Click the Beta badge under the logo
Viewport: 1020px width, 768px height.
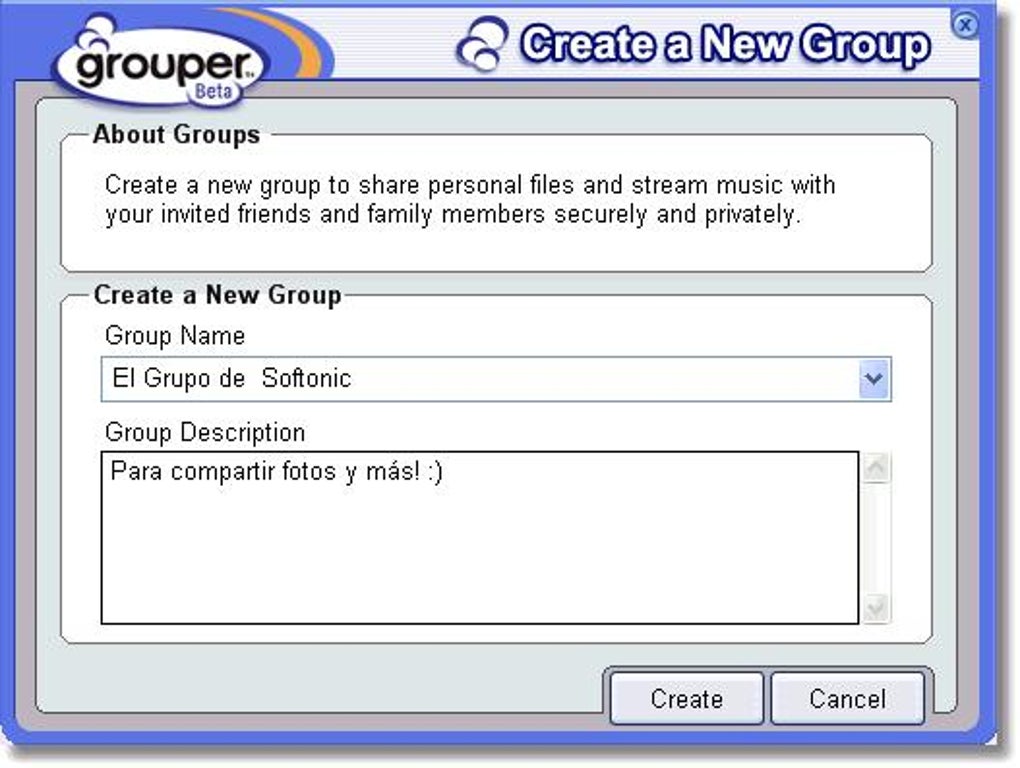(x=213, y=92)
